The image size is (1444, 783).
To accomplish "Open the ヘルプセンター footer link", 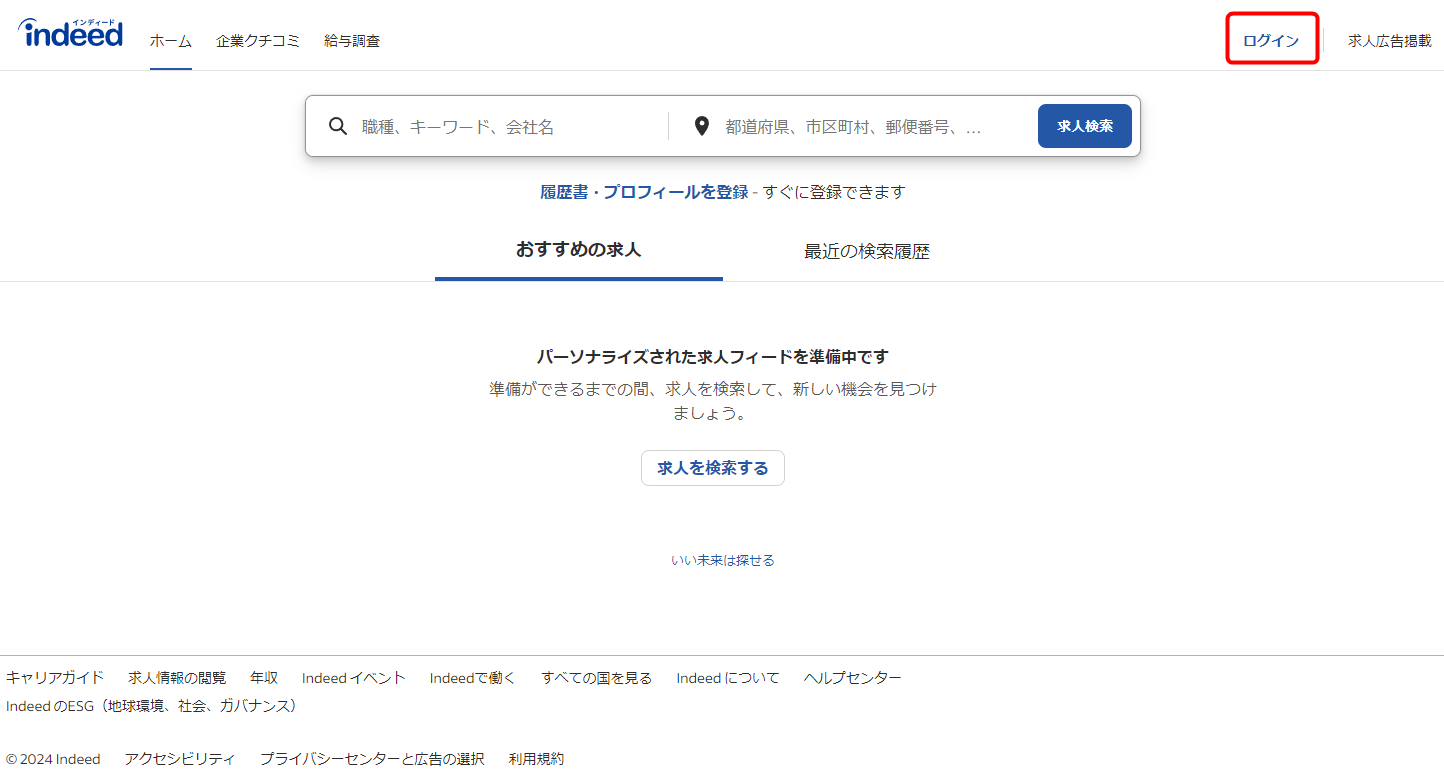I will click(x=851, y=677).
